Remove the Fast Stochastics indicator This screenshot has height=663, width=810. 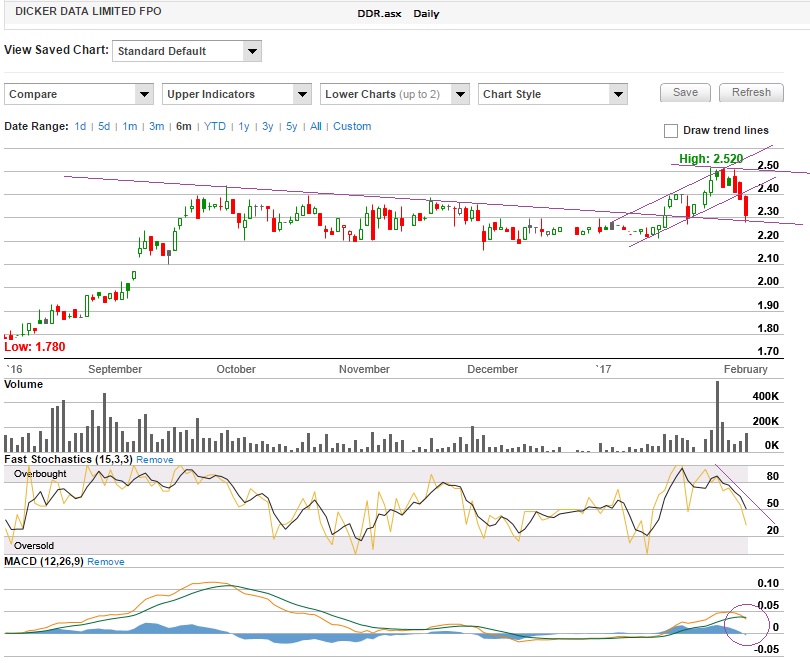click(x=155, y=460)
